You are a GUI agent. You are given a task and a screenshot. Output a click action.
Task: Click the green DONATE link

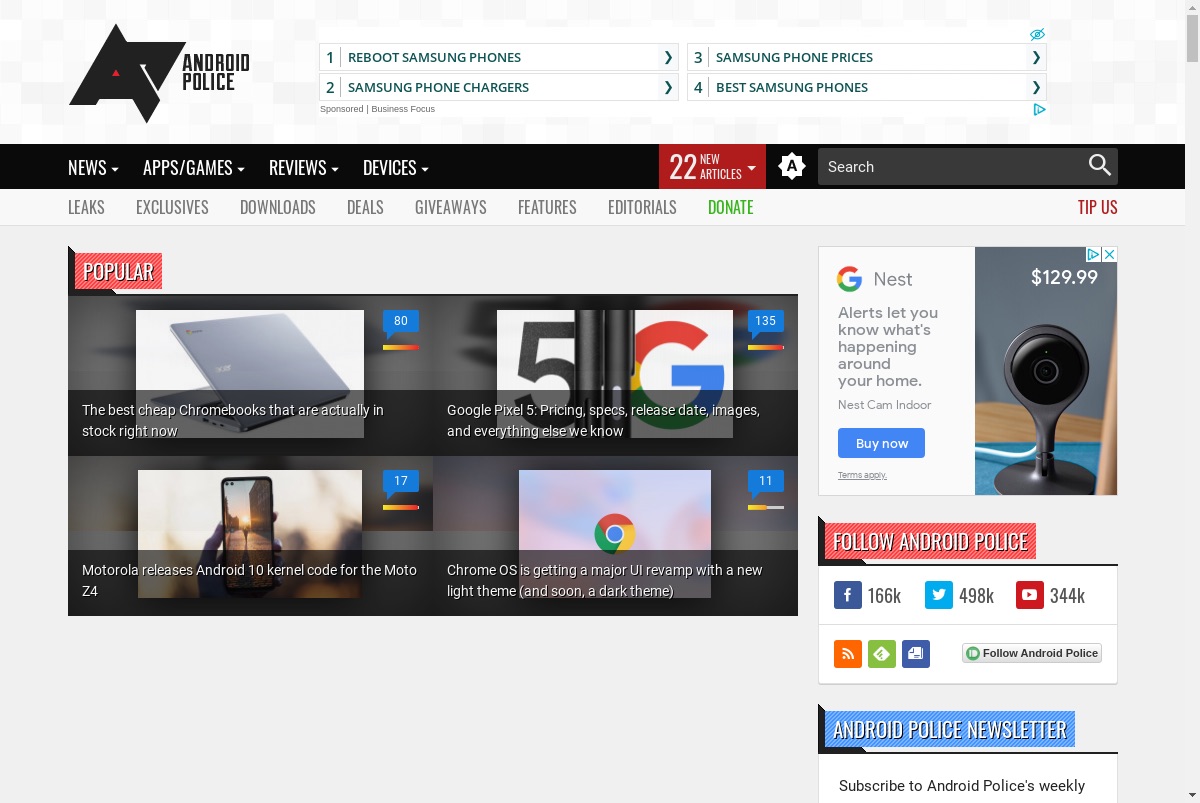point(731,207)
